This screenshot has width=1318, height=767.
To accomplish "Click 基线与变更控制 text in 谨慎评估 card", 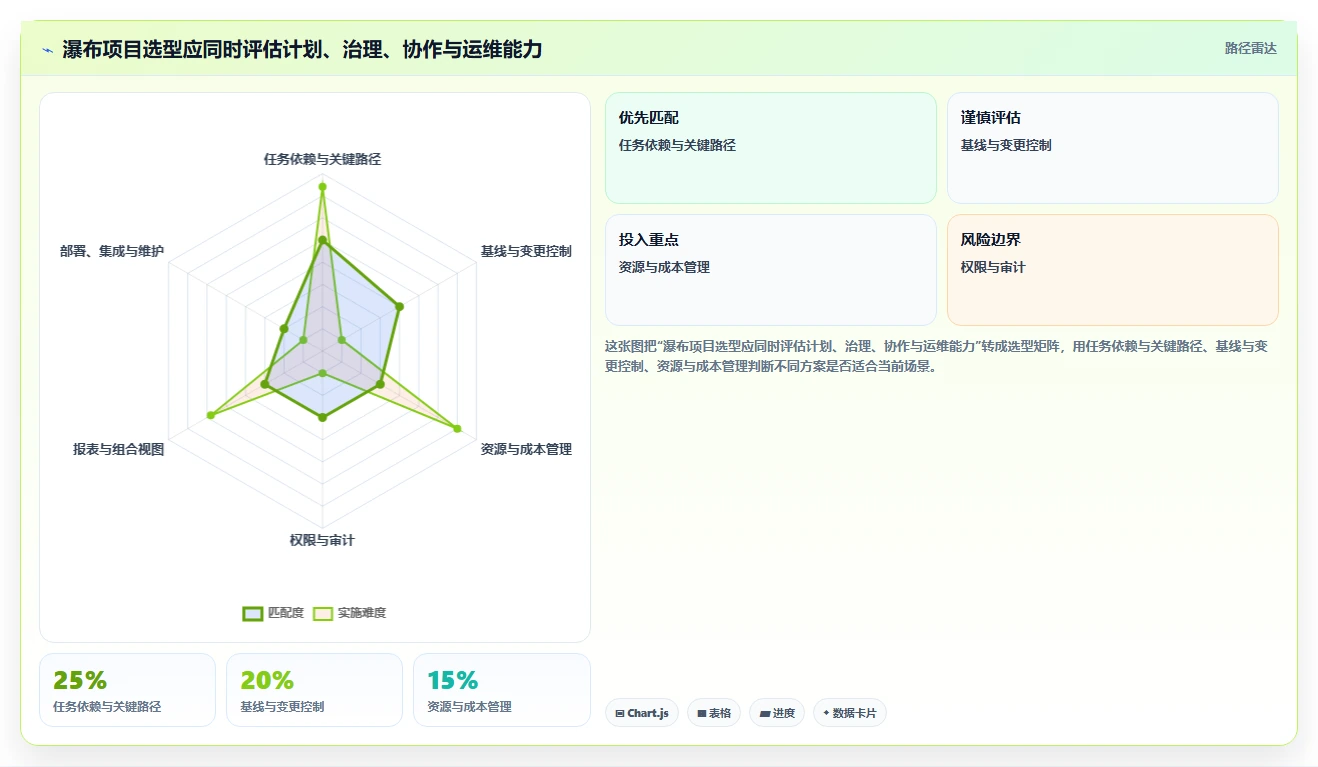I will [x=1006, y=145].
